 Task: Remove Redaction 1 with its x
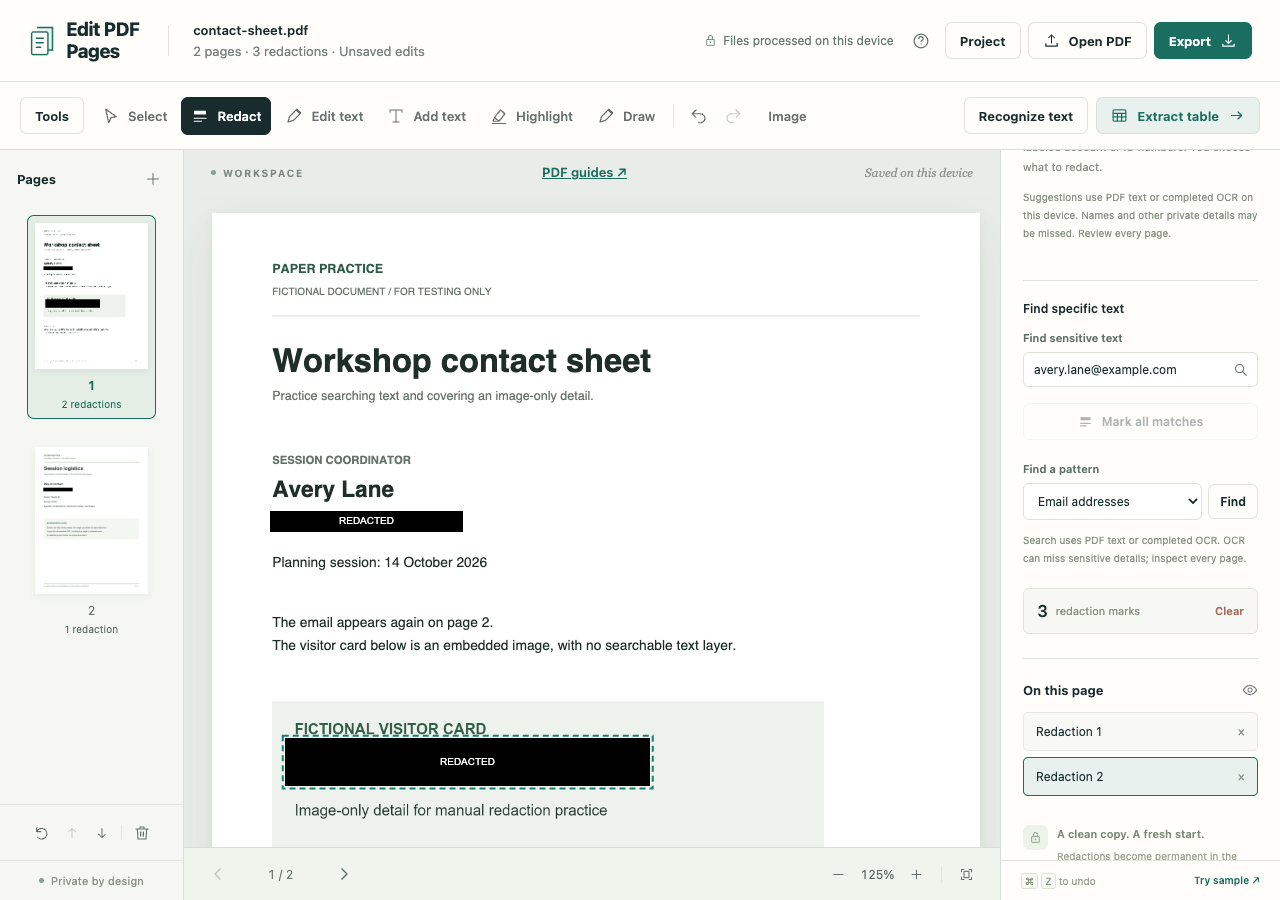(x=1241, y=732)
